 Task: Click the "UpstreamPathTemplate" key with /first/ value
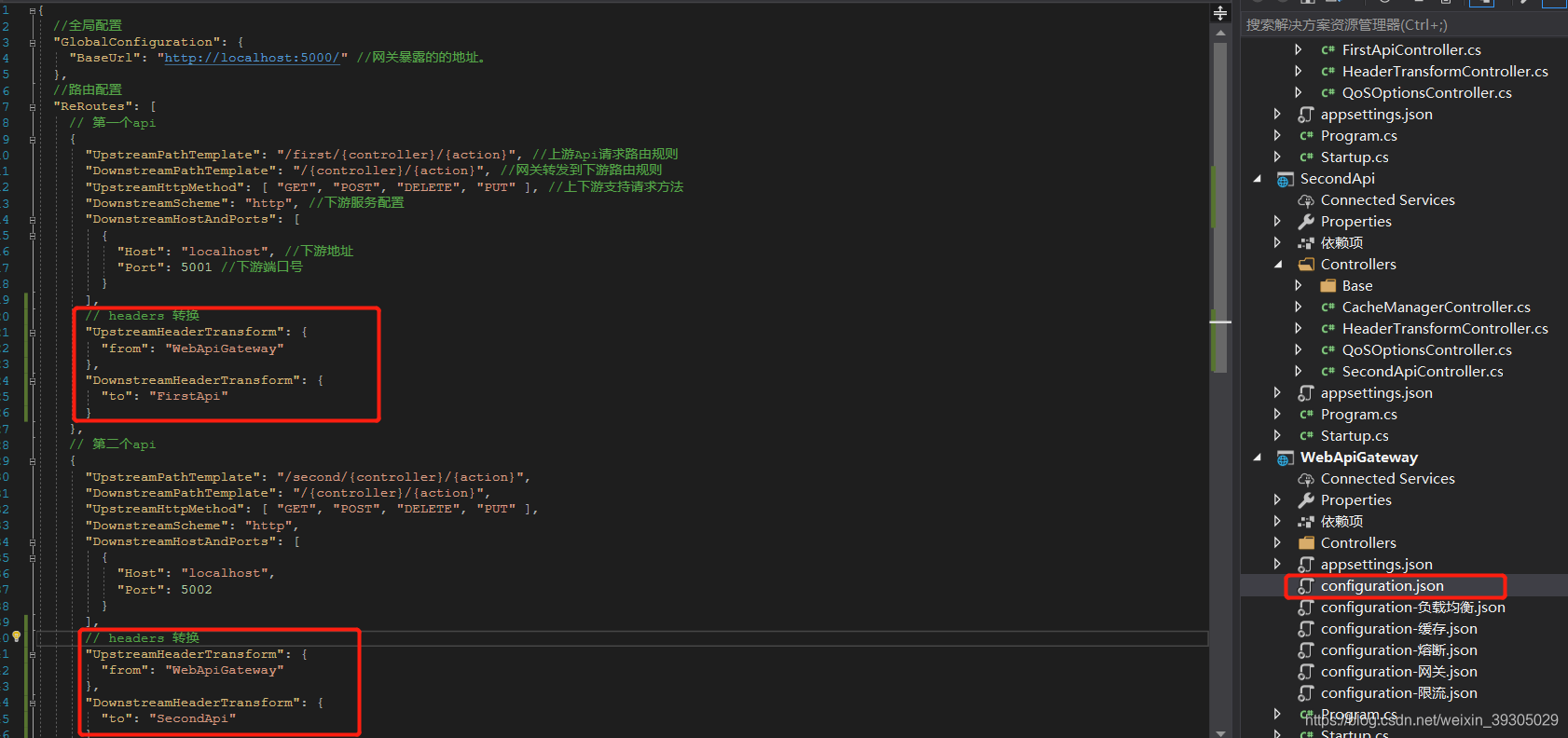click(172, 155)
